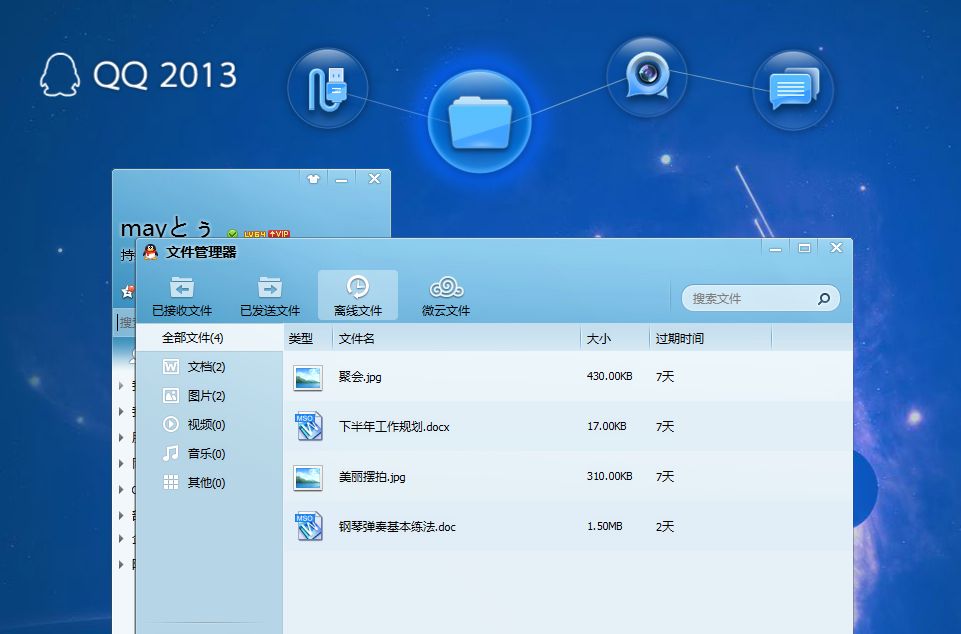
Task: Click the green check icon beside username
Action: [x=232, y=234]
